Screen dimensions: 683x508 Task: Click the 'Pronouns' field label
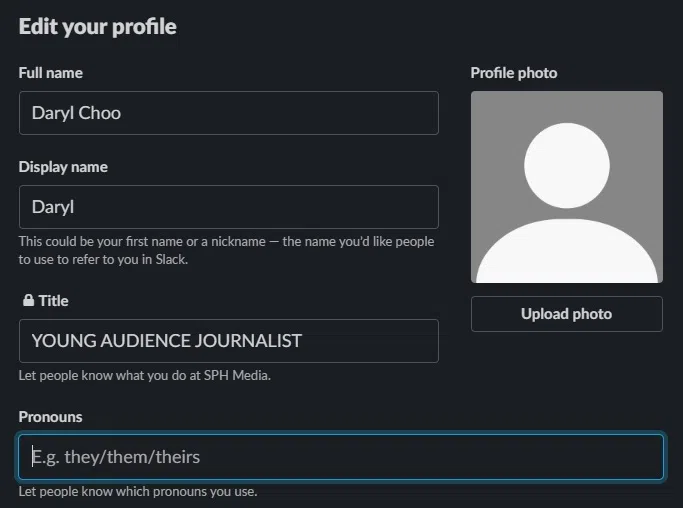pos(50,416)
